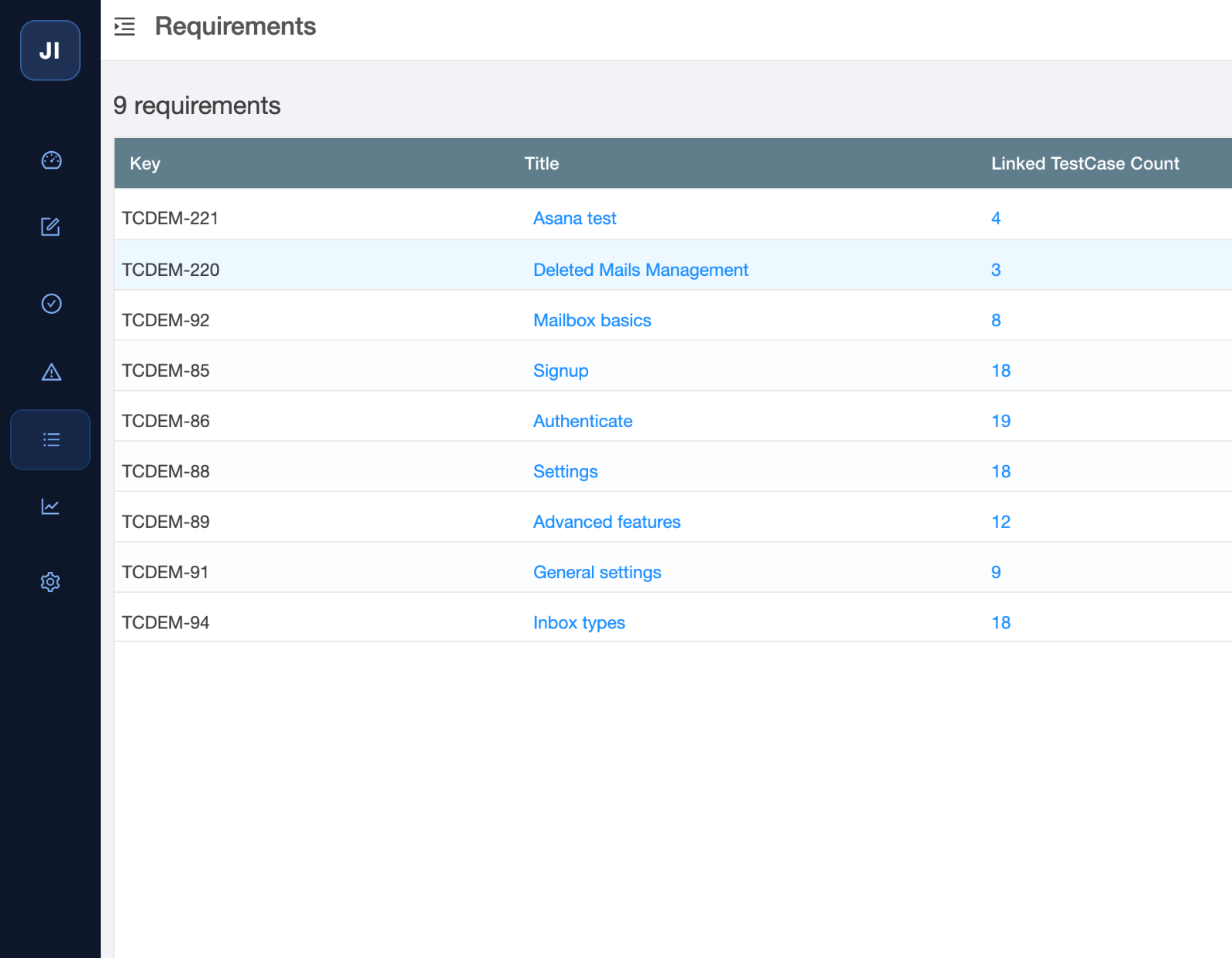
Task: Click linked count 9 for General settings
Action: click(996, 572)
